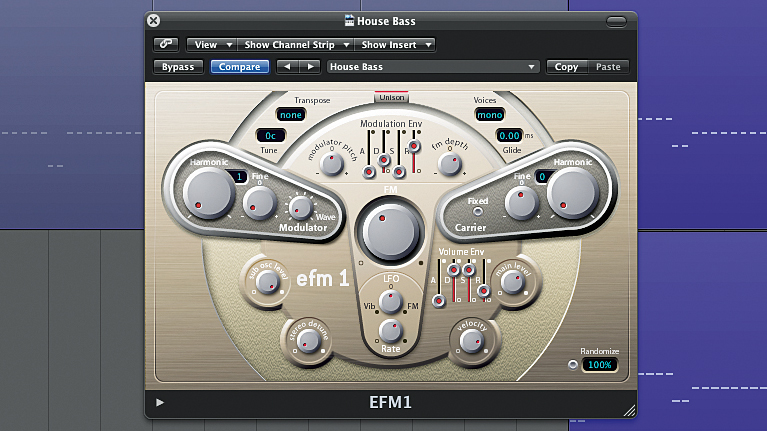Click the Tune 0c value field
This screenshot has height=431, width=767.
[x=271, y=136]
